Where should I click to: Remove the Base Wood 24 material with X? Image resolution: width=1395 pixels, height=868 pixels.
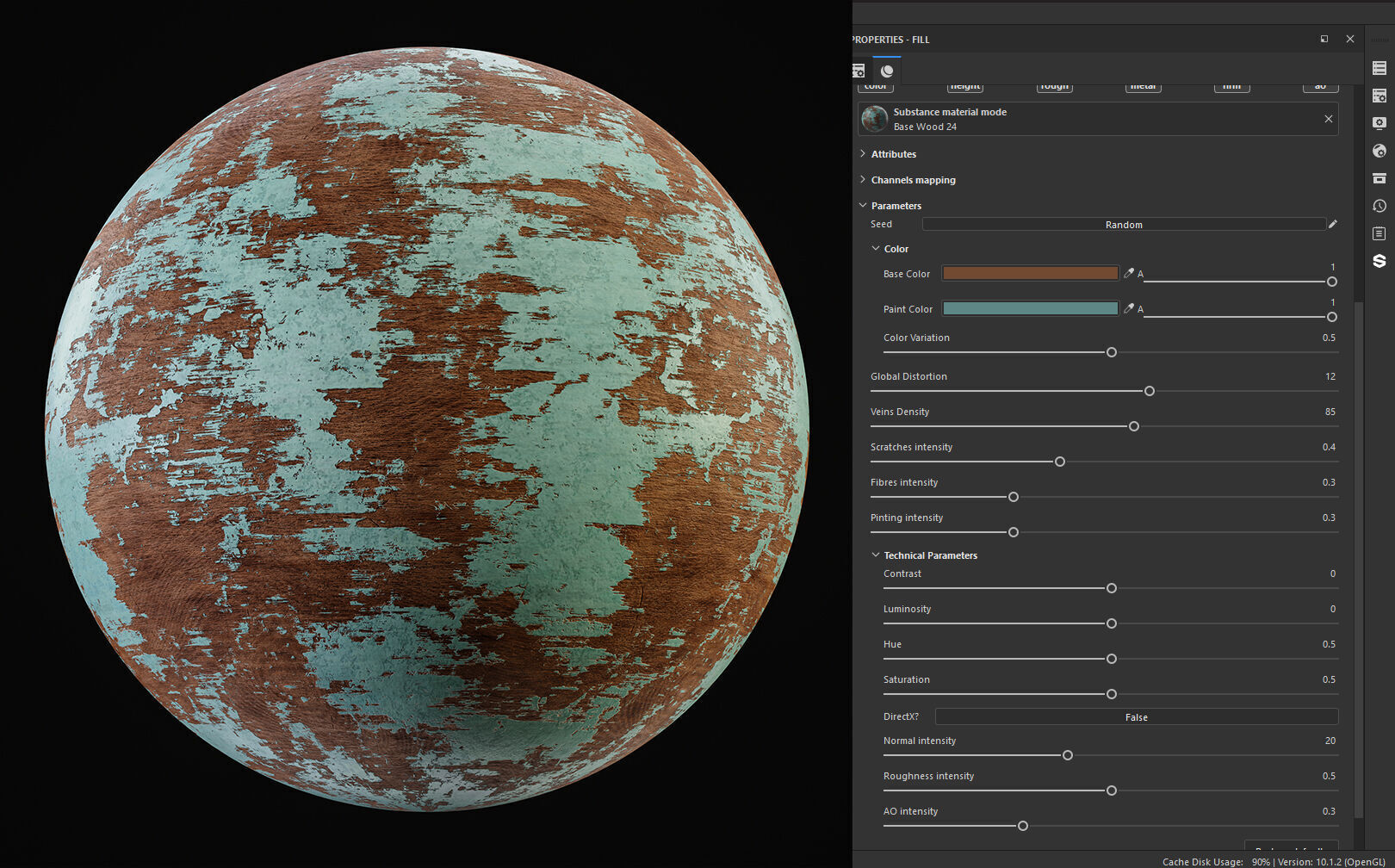[x=1329, y=119]
